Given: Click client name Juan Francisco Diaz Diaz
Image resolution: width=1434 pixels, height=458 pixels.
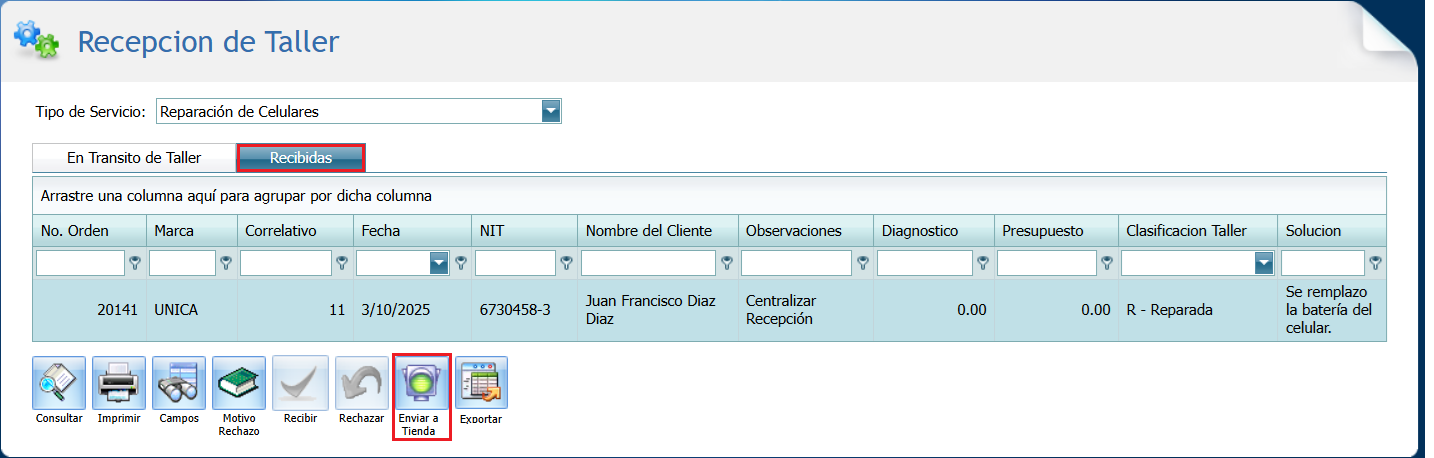Looking at the screenshot, I should click(658, 310).
